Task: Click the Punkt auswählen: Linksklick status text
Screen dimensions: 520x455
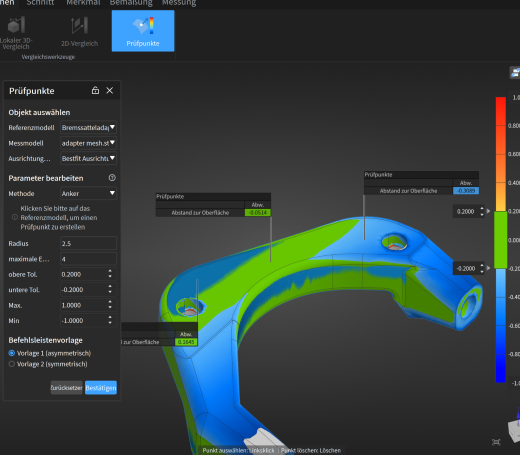Action: click(238, 450)
